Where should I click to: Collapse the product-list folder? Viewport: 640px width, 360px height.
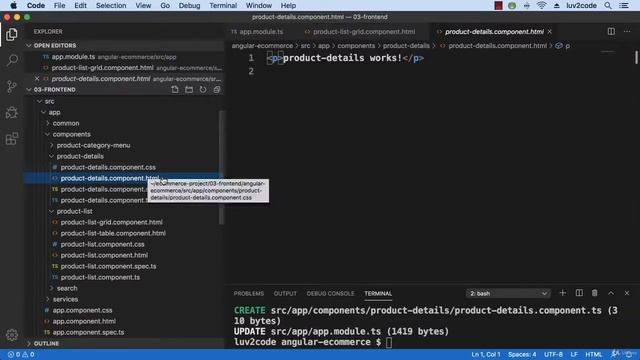[x=51, y=211]
